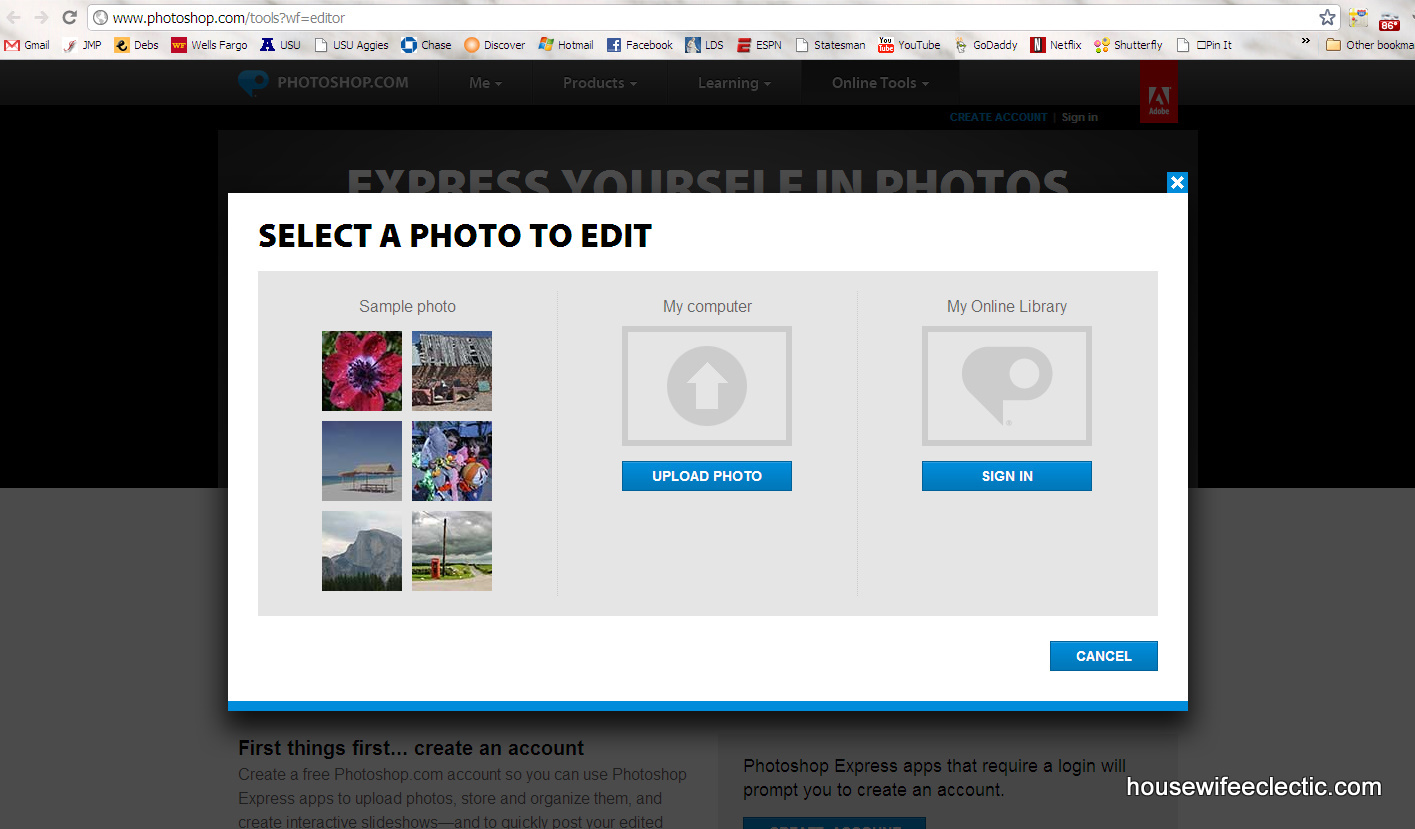Image resolution: width=1415 pixels, height=829 pixels.
Task: Open the Discover bookmark
Action: click(x=495, y=45)
